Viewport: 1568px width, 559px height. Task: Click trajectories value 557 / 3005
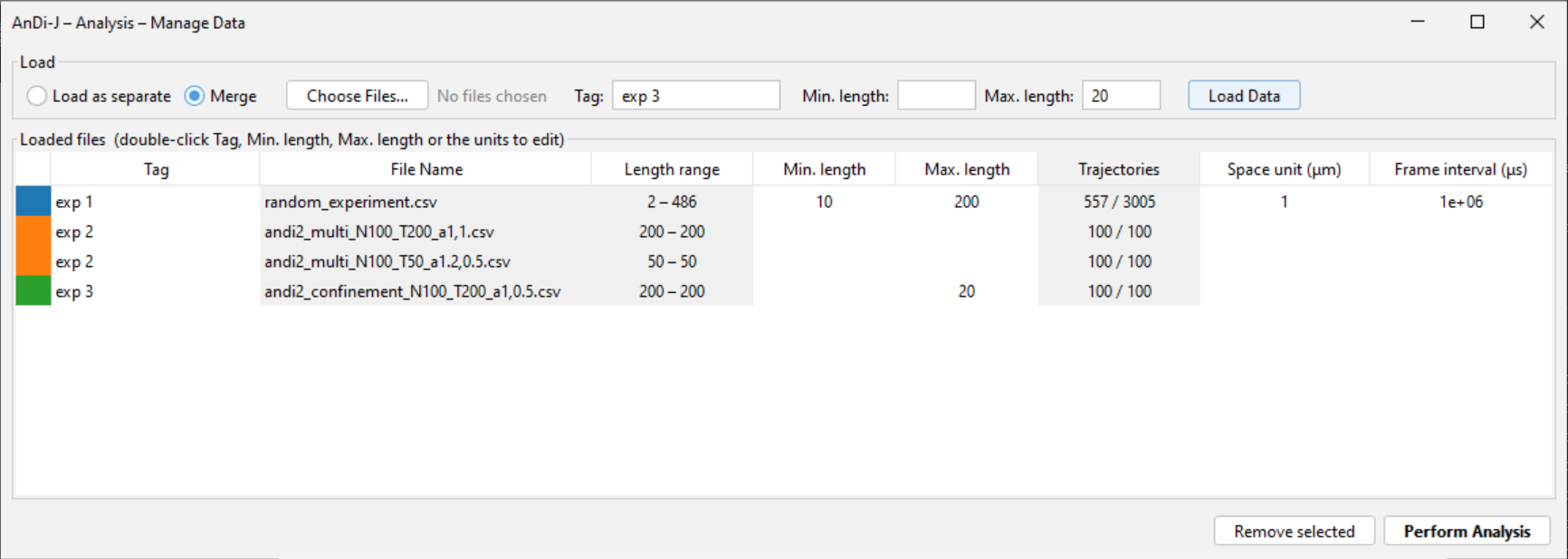click(1119, 202)
